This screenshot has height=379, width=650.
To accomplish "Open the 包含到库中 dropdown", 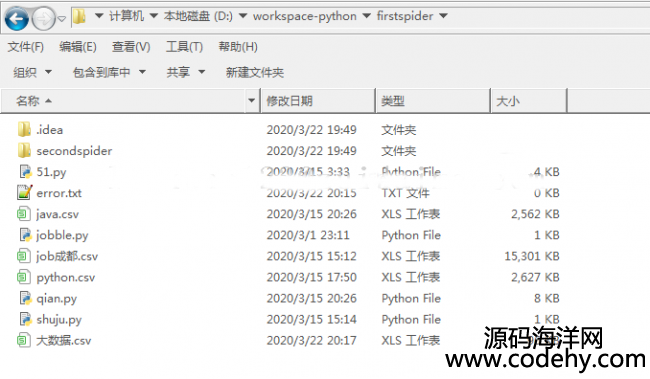I will coord(109,73).
